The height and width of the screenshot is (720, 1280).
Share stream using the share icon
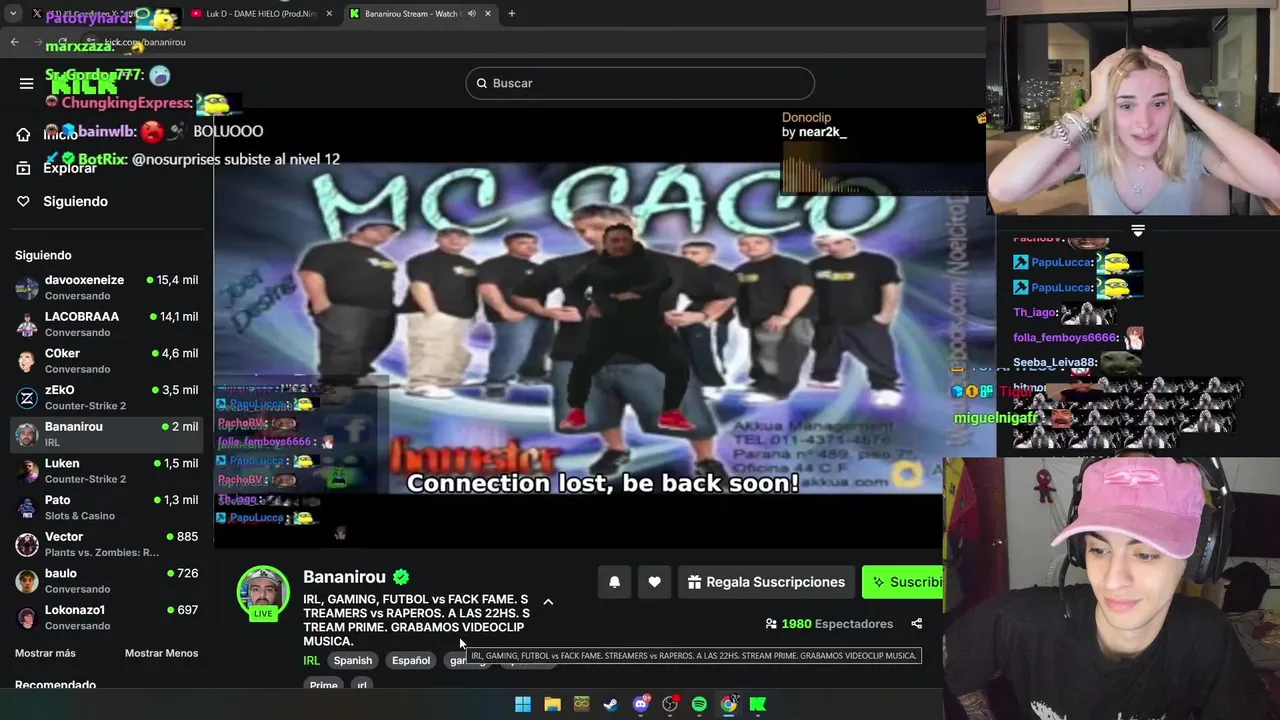pyautogui.click(x=916, y=624)
